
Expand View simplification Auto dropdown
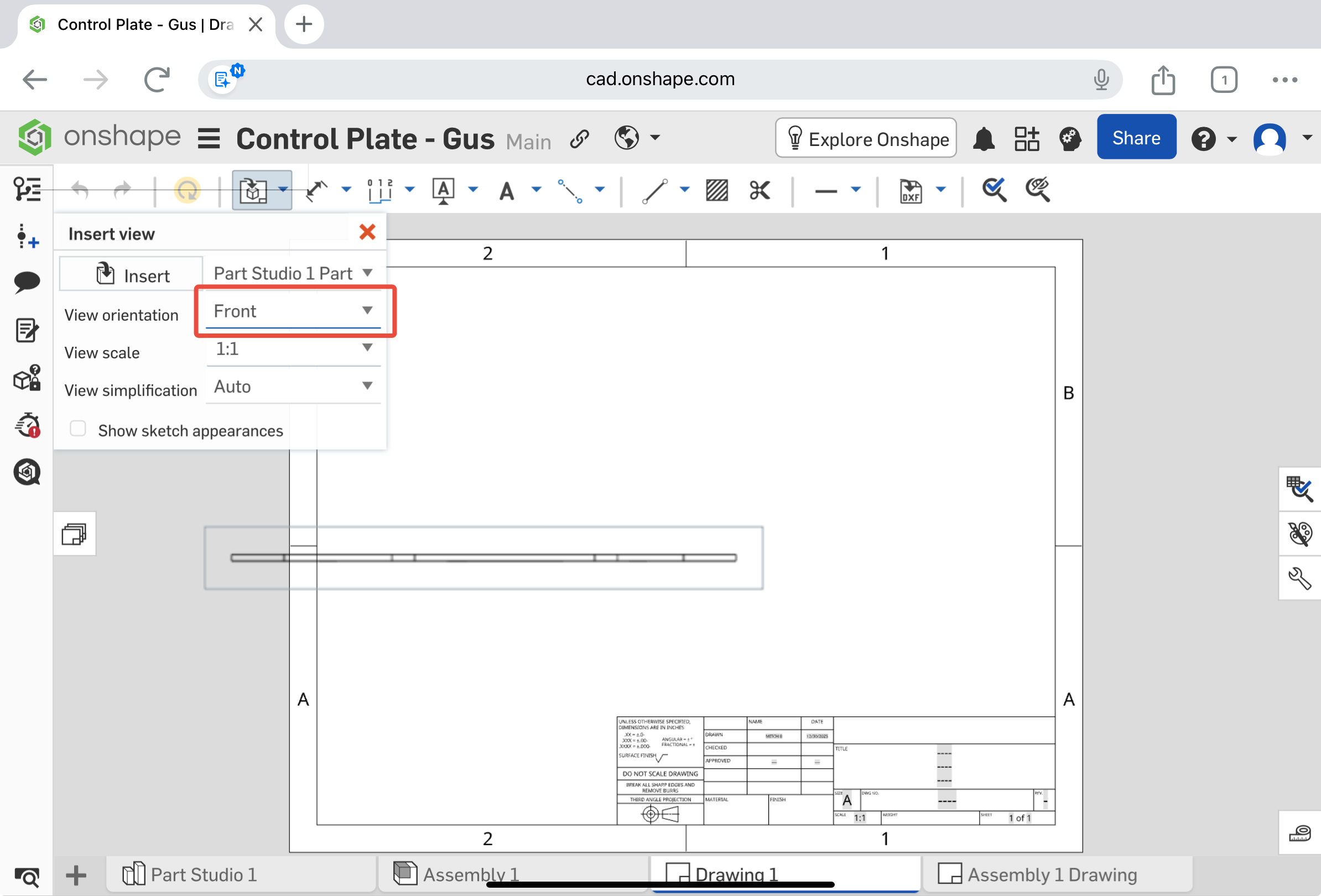coord(293,387)
